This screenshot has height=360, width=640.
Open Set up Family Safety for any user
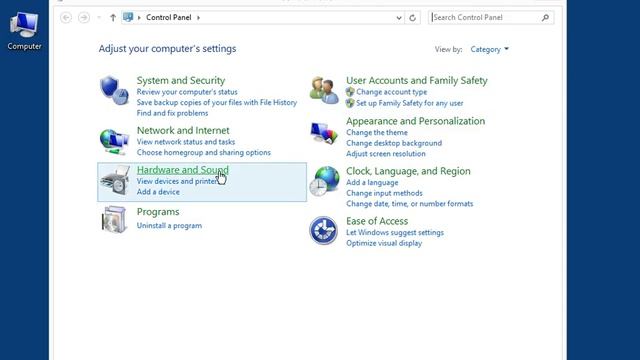[409, 103]
